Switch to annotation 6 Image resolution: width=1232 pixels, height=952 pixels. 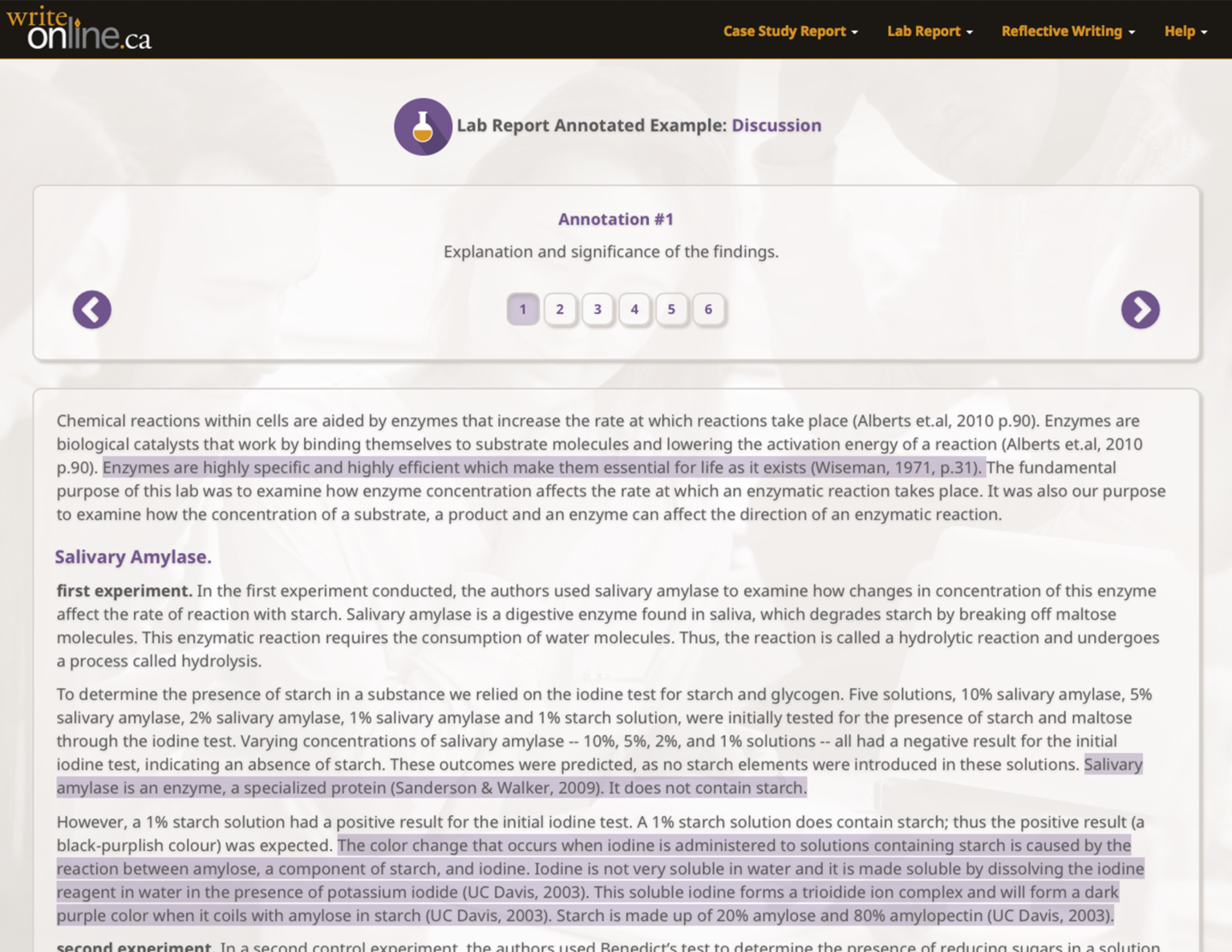[708, 310]
